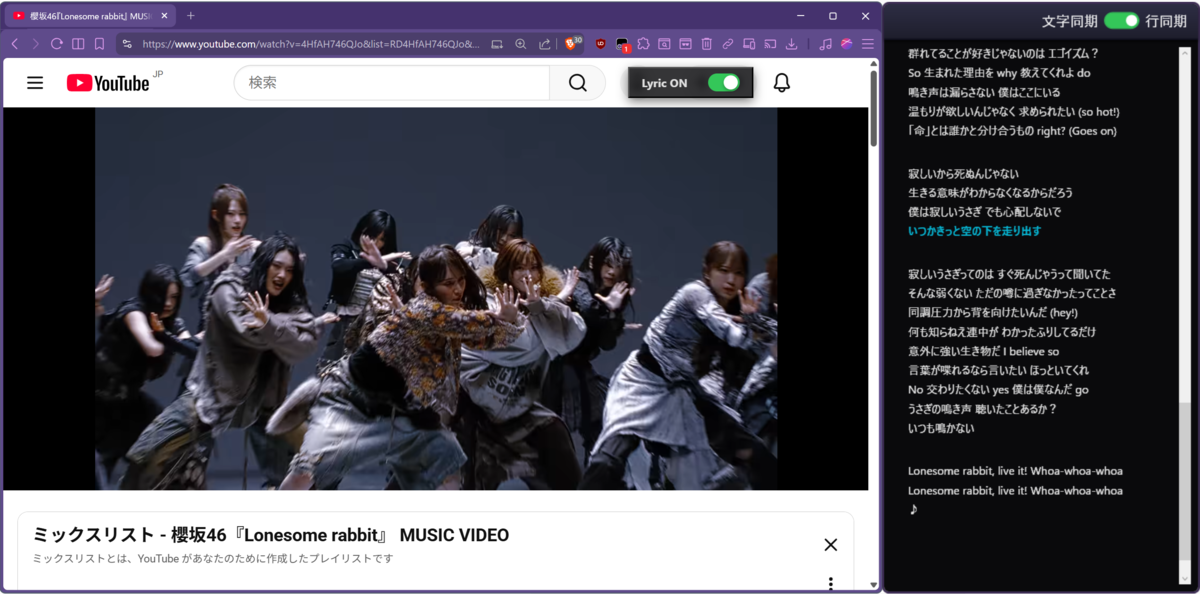The width and height of the screenshot is (1200, 594).
Task: Go back using the browser back arrow
Action: click(x=15, y=44)
